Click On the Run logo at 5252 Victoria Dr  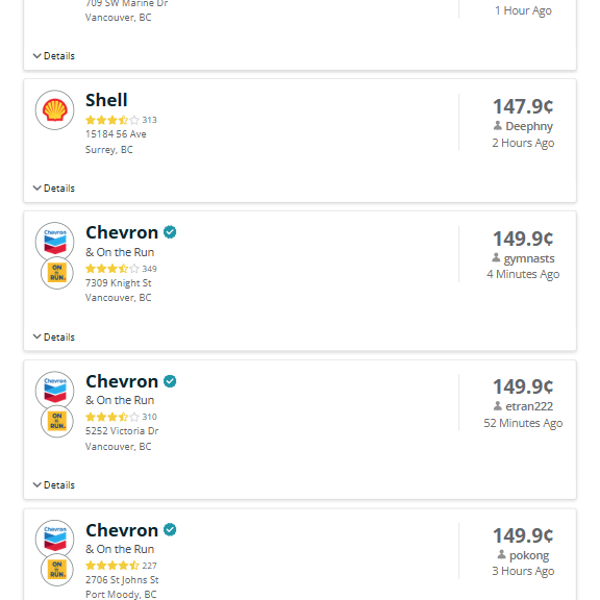pyautogui.click(x=57, y=422)
